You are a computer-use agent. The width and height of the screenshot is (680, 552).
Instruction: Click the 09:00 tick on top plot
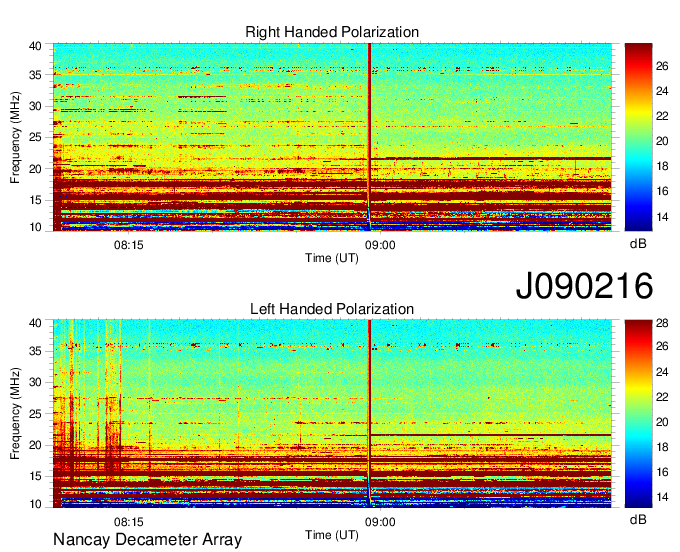tap(380, 245)
